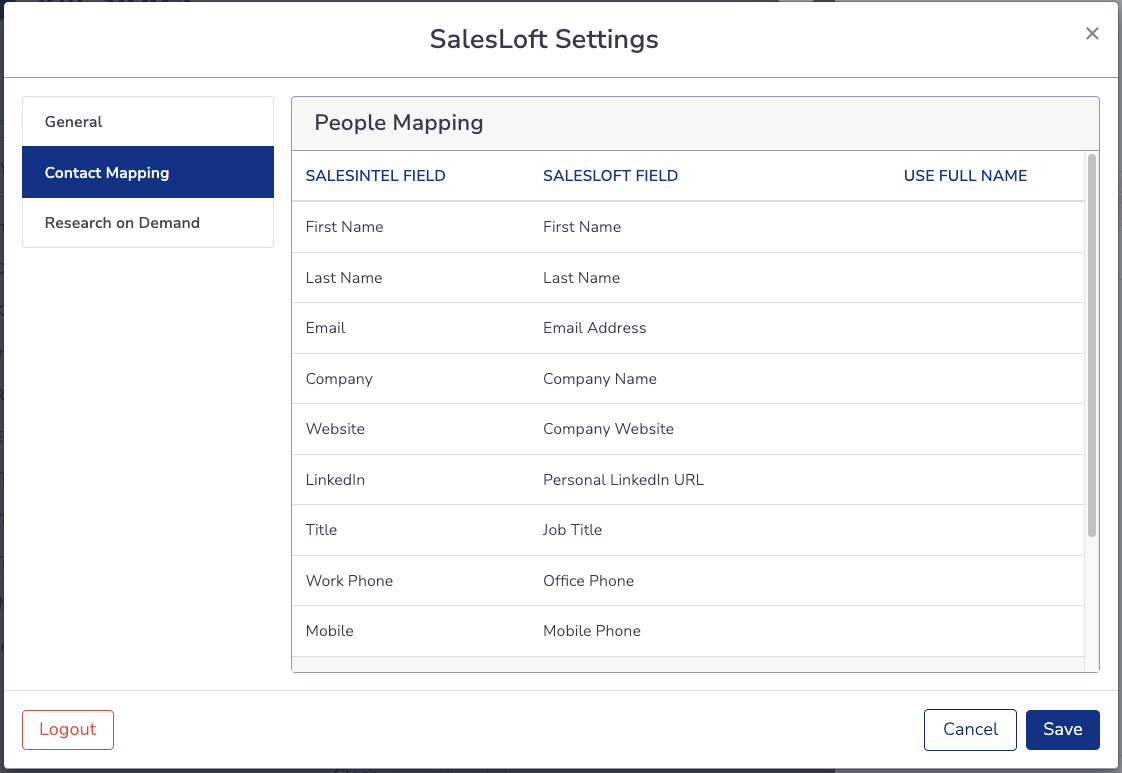The width and height of the screenshot is (1122, 773).
Task: Switch to Research on Demand tab
Action: [x=148, y=223]
